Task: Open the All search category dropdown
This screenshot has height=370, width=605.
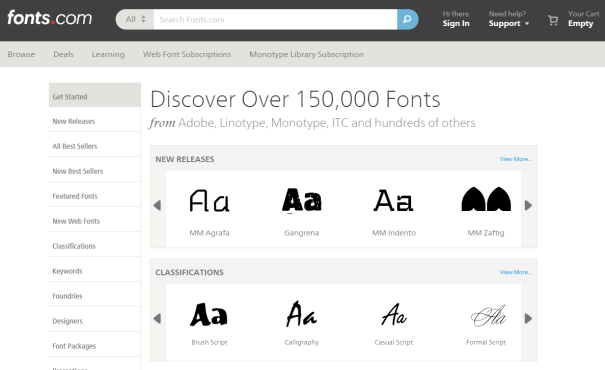Action: (x=135, y=19)
